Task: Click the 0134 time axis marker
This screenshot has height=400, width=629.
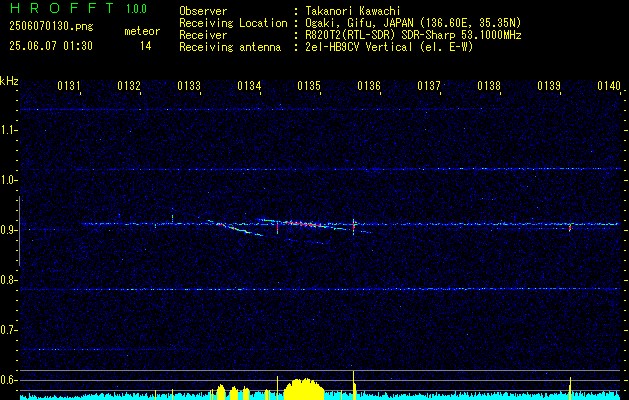Action: point(249,85)
